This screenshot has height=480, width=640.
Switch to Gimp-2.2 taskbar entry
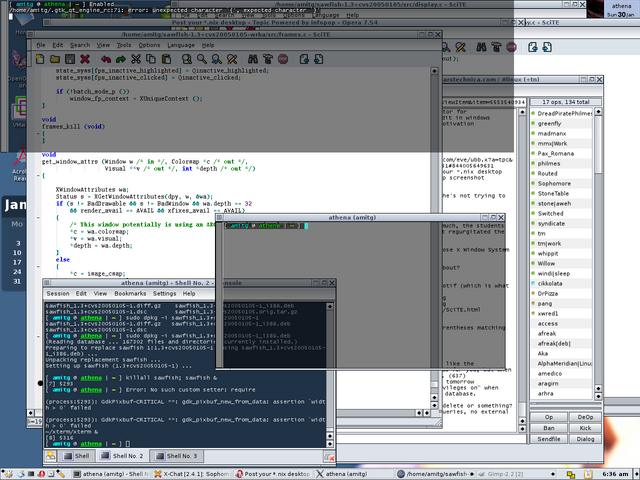517,474
